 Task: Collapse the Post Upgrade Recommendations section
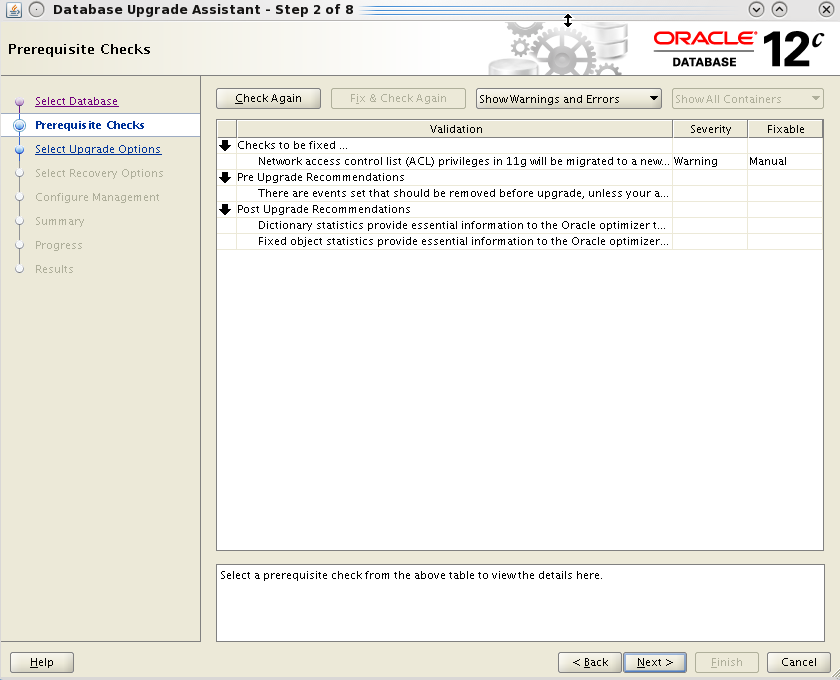224,209
